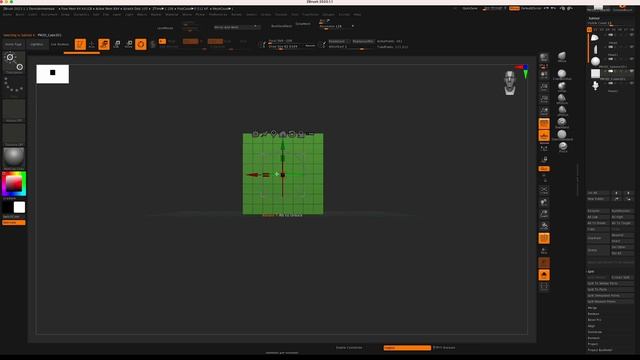Click gizmo go-to-unmasked-center location icon
The width and height of the screenshot is (640, 360).
point(273,133)
